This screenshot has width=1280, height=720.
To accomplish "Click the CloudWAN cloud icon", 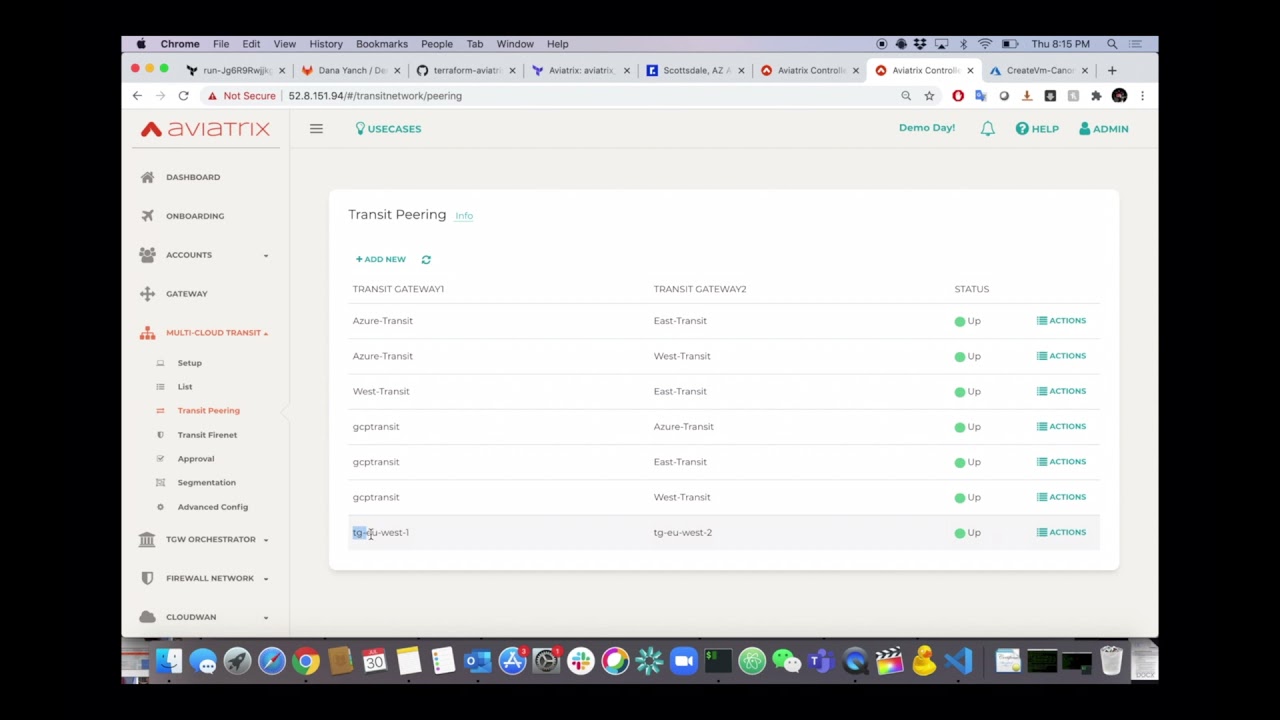I will click(147, 617).
